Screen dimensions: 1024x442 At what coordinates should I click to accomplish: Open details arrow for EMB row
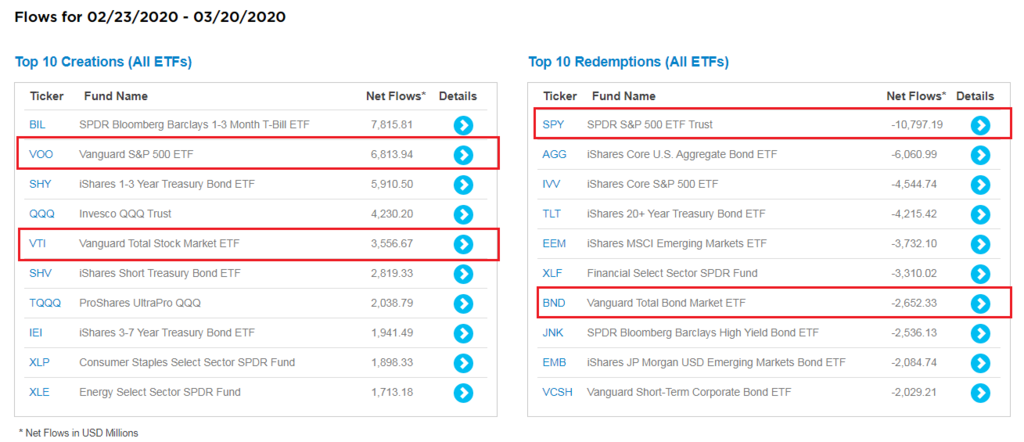980,363
